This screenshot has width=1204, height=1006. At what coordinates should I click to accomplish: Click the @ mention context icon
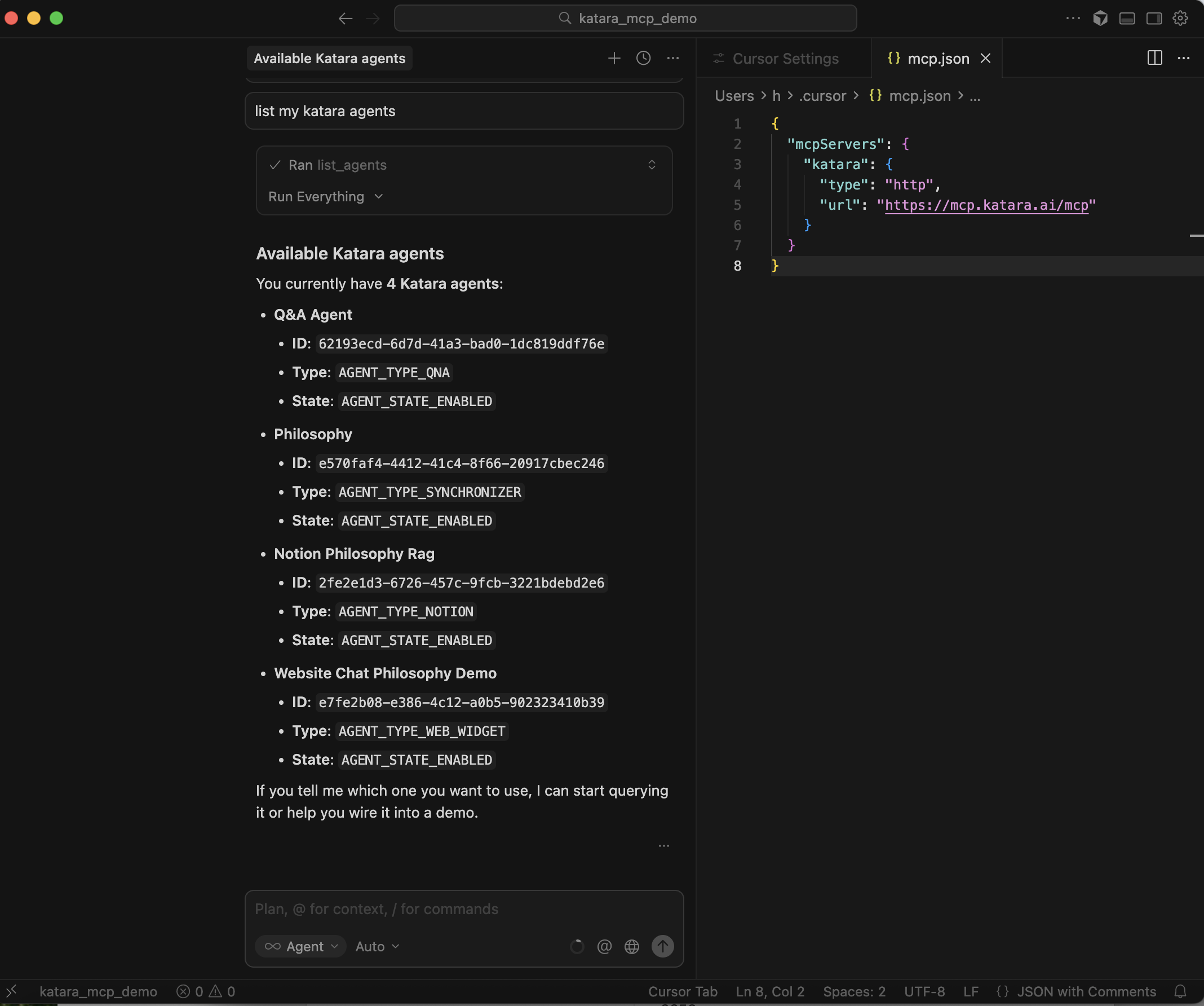click(604, 946)
